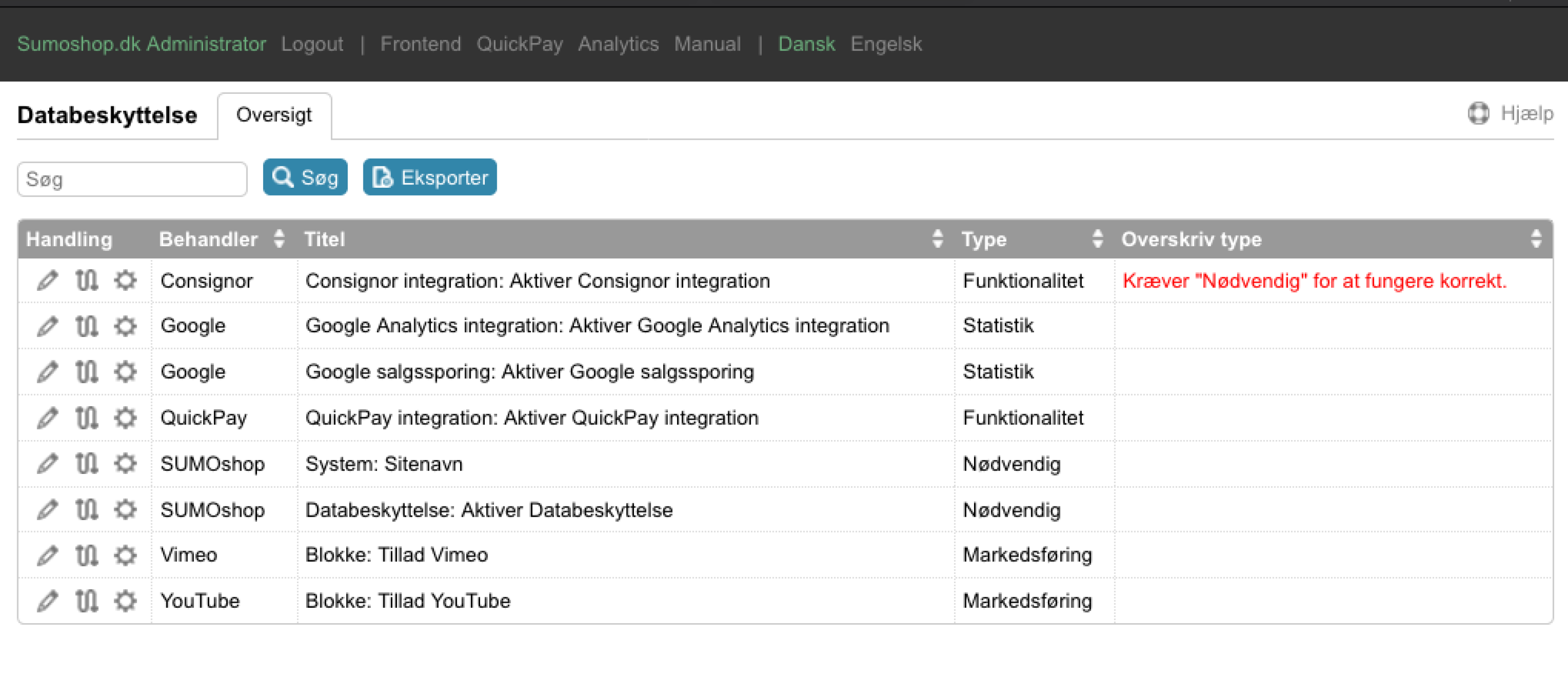Click the middle arrows icon in QuickPay row
This screenshot has height=697, width=1568.
click(86, 418)
